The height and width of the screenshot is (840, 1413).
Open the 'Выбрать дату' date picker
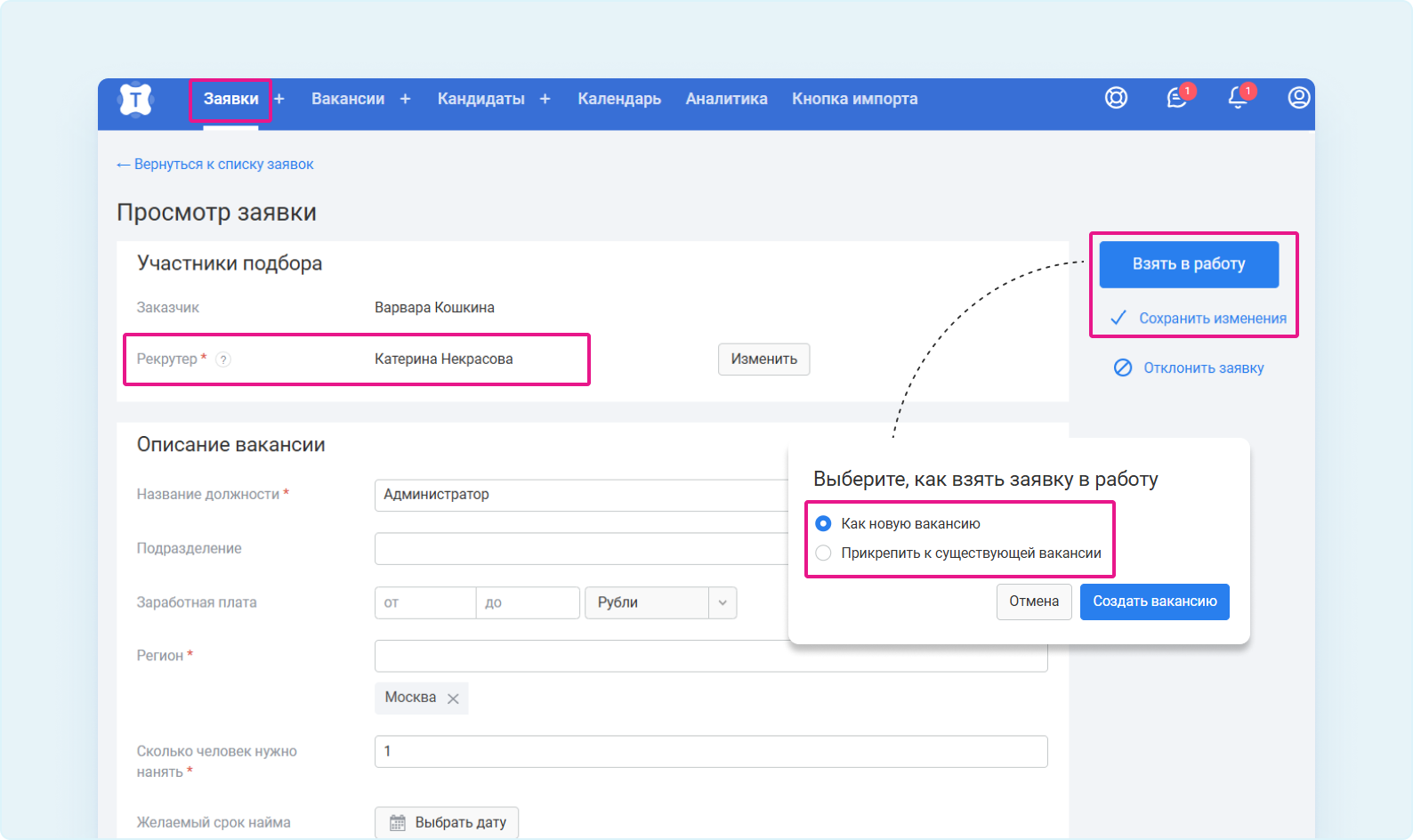pyautogui.click(x=447, y=822)
